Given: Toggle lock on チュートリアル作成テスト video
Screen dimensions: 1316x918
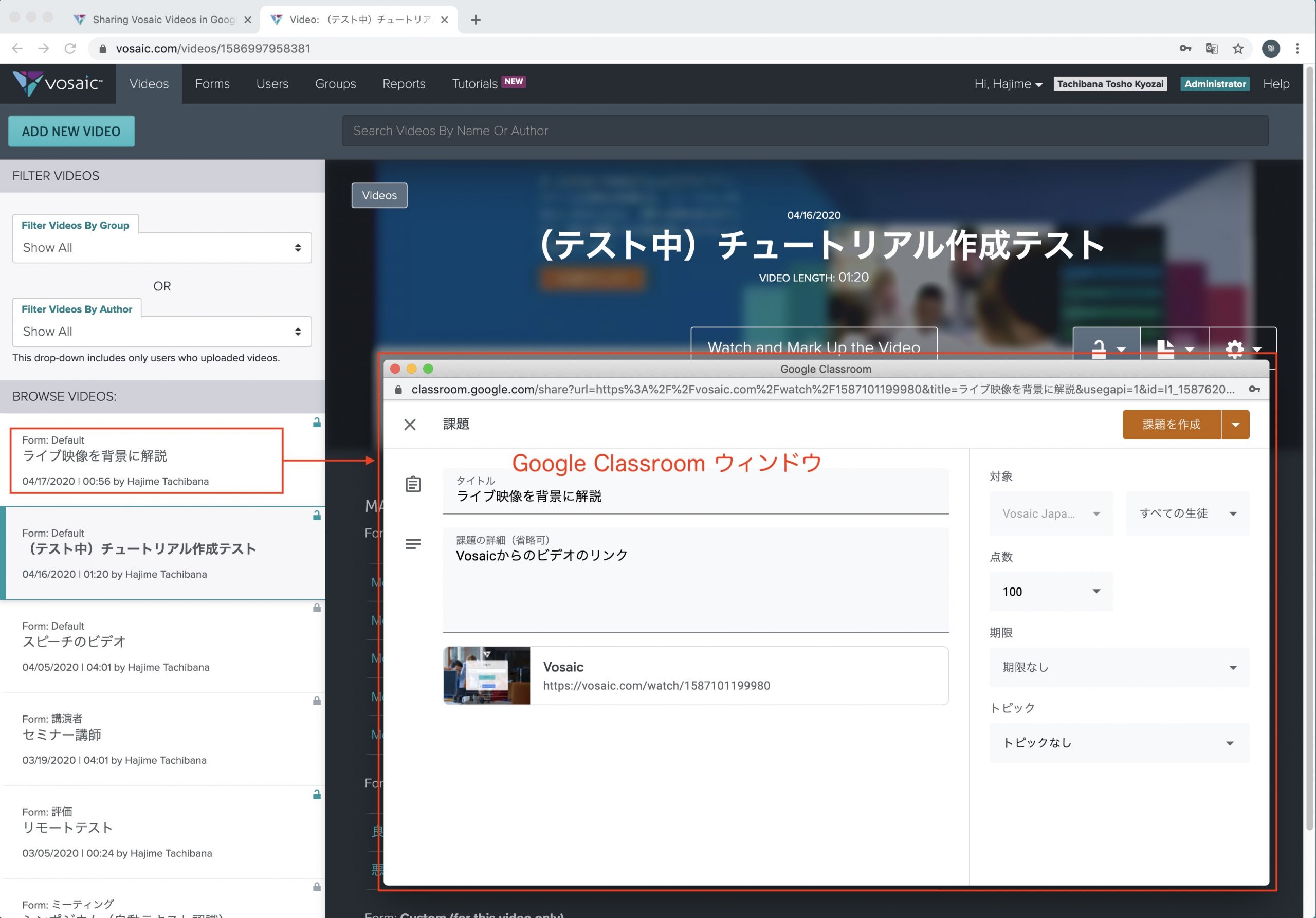Looking at the screenshot, I should click(316, 515).
